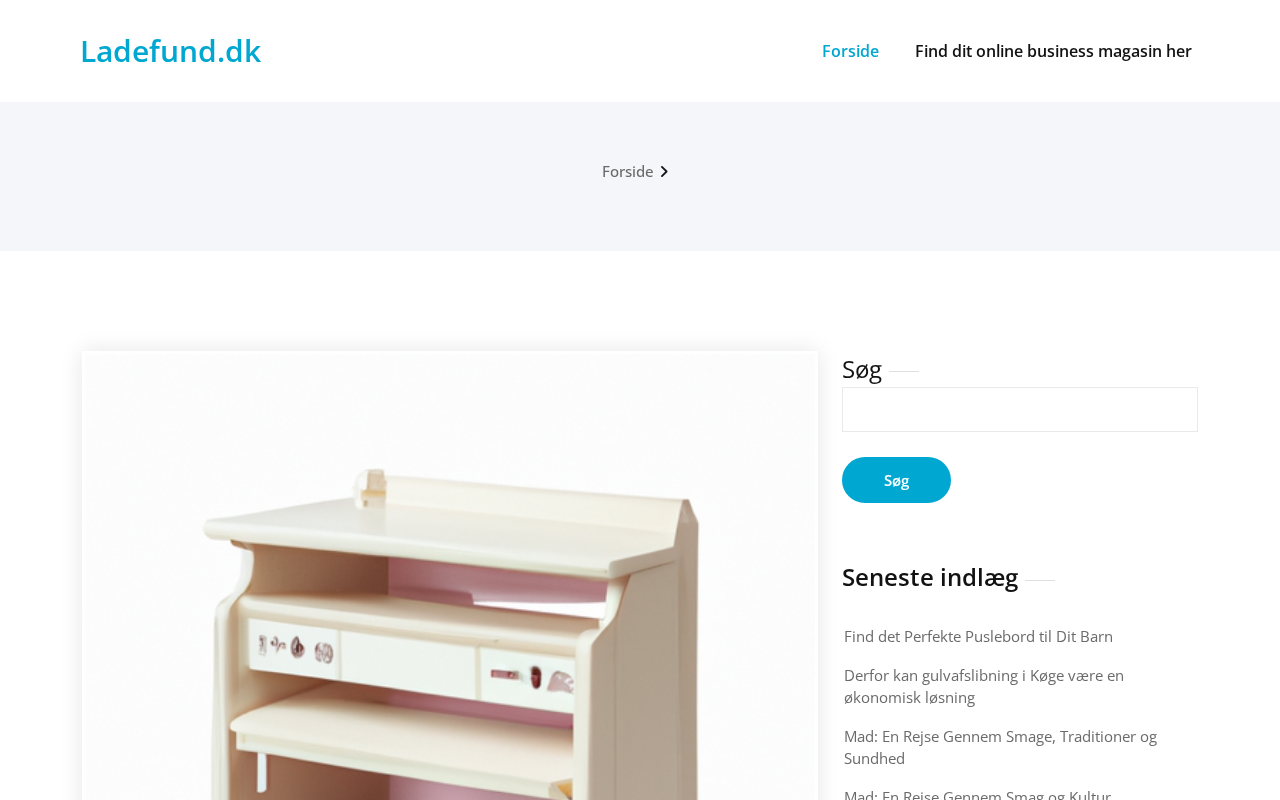This screenshot has height=800, width=1280.
Task: Click the breadcrumb chevron arrow icon
Action: pyautogui.click(x=664, y=171)
